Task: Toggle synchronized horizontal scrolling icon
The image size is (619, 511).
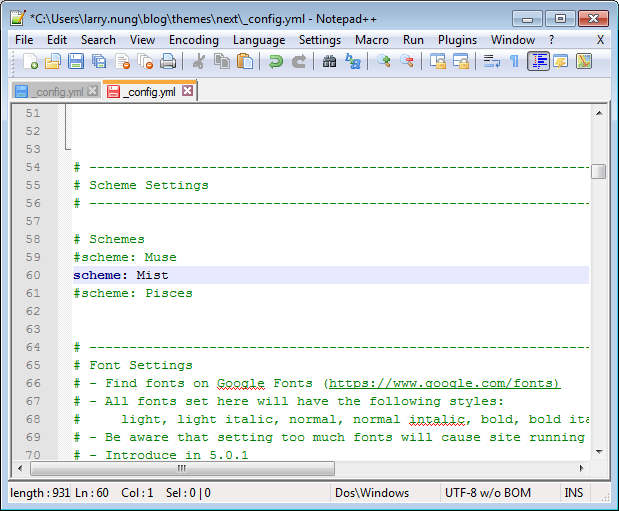Action: [x=460, y=62]
